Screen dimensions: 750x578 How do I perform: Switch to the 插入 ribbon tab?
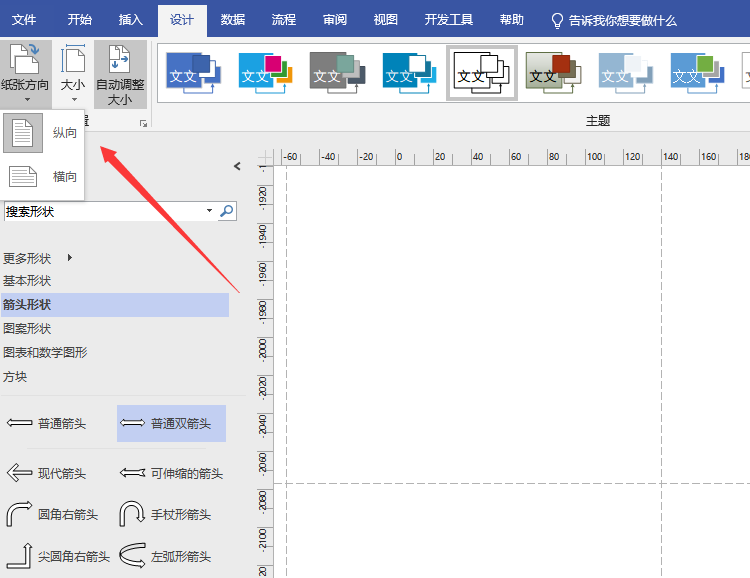coord(130,20)
